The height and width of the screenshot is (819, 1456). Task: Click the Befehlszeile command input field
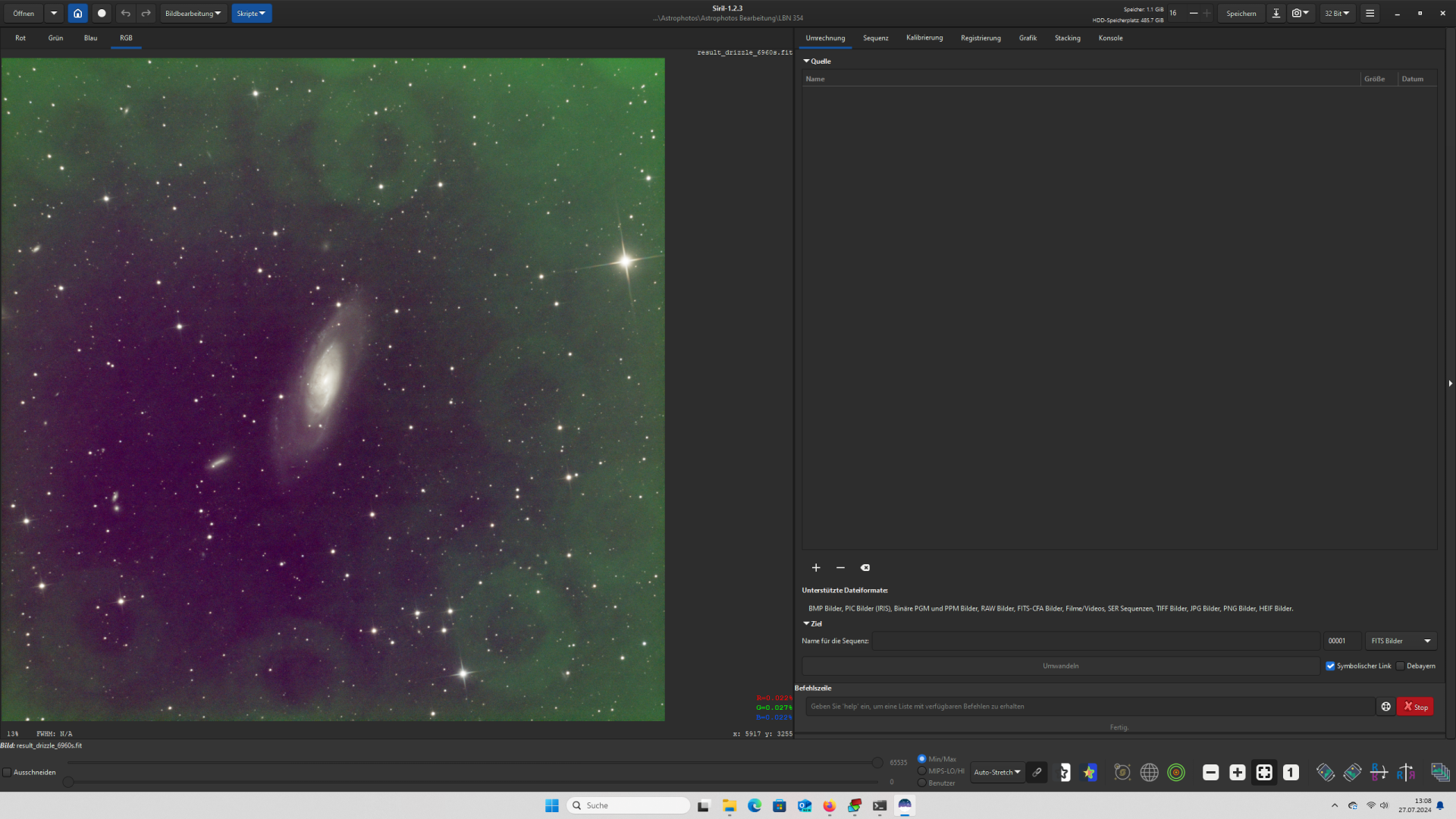pos(1090,706)
